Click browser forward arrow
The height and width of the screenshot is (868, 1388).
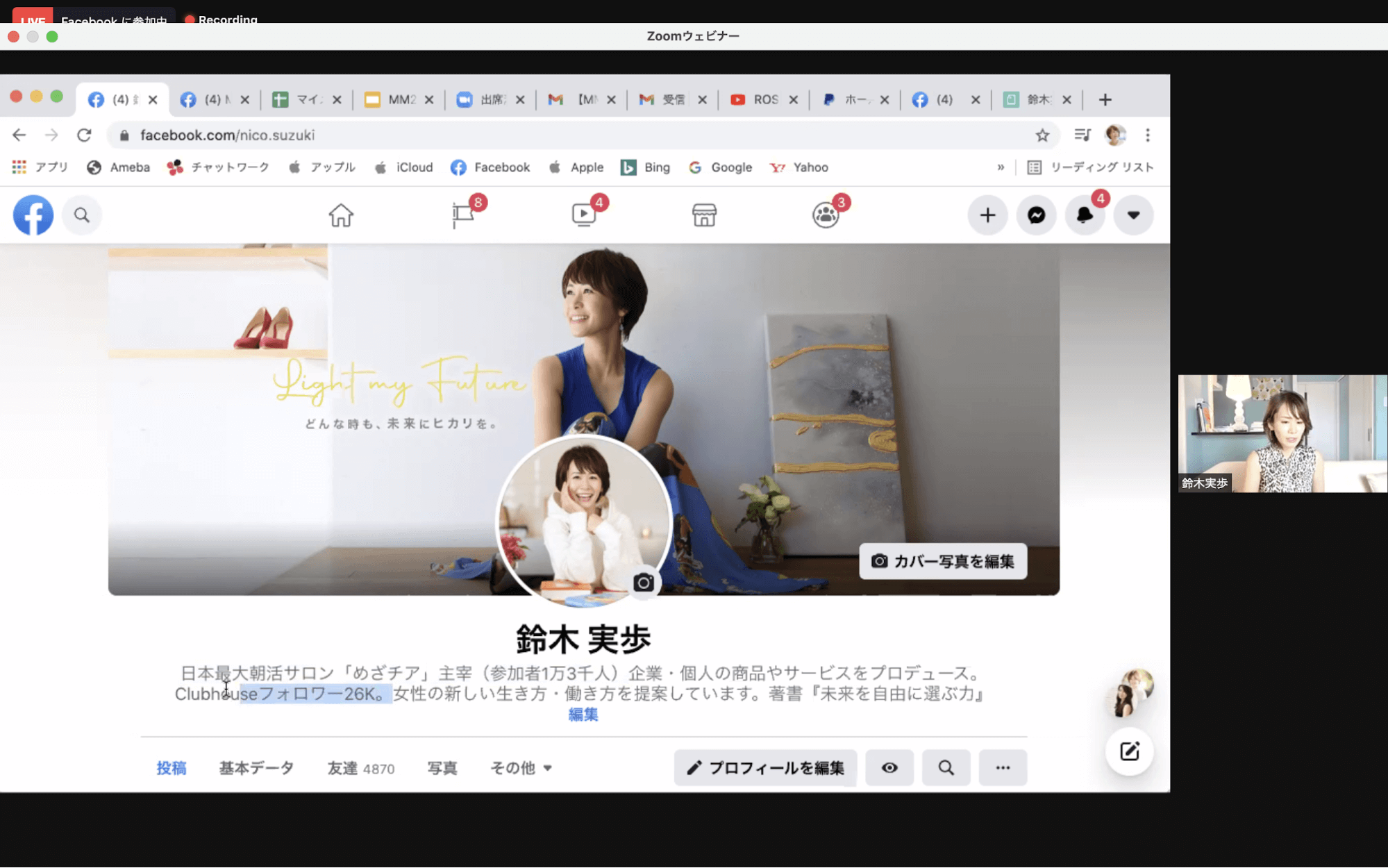pos(51,135)
